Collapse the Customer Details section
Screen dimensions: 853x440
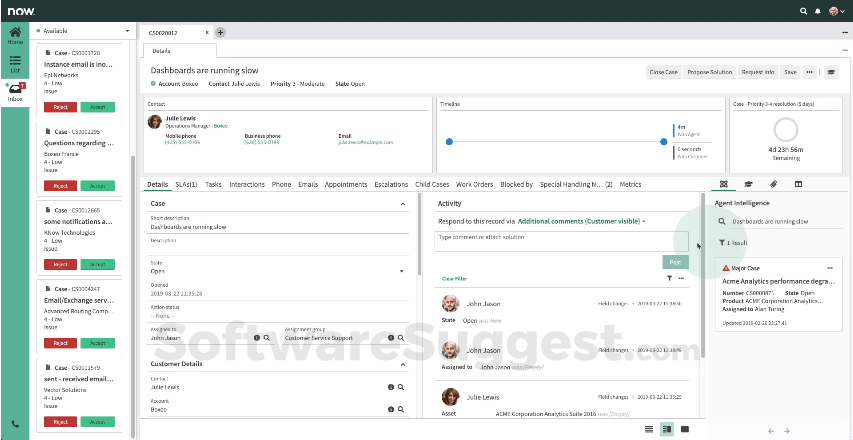[x=402, y=365]
